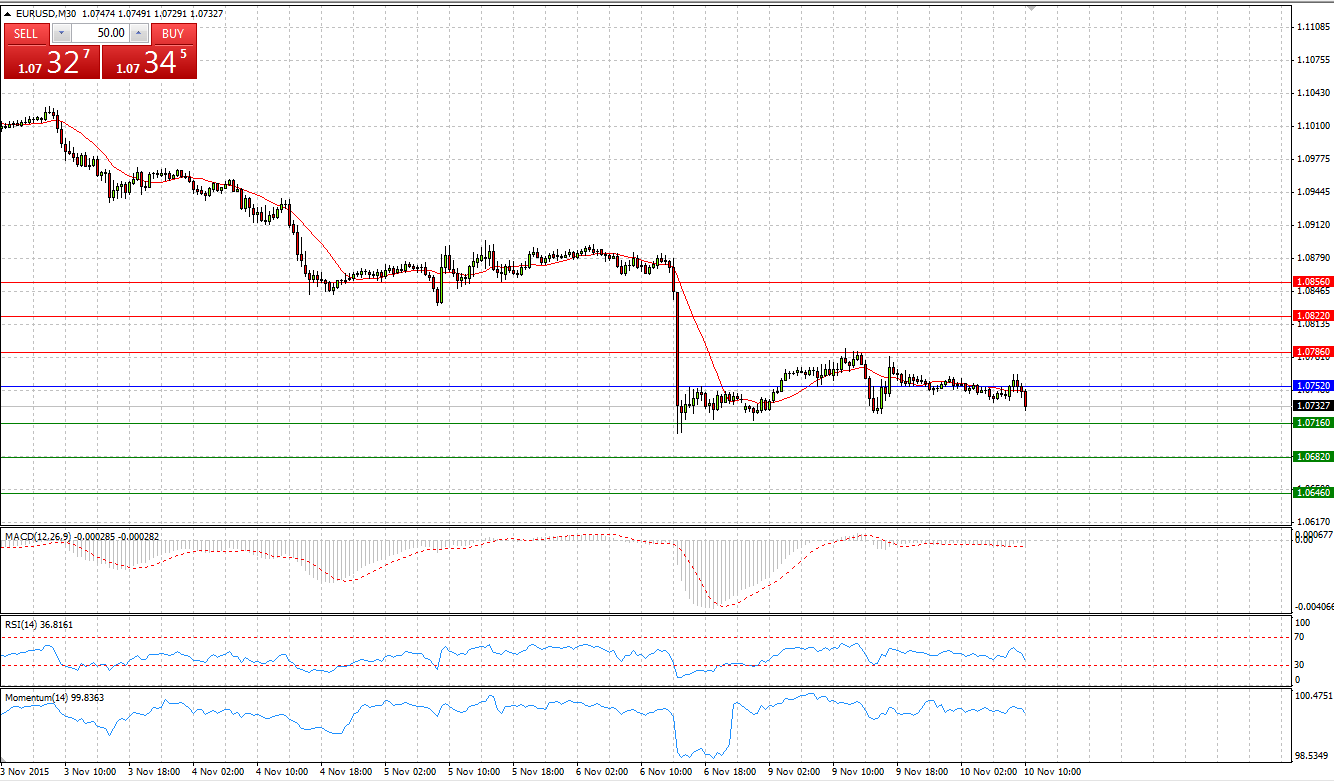Screen dimensions: 1334x782
Task: Click the RSI level 70 scale label
Action: pyautogui.click(x=1299, y=636)
